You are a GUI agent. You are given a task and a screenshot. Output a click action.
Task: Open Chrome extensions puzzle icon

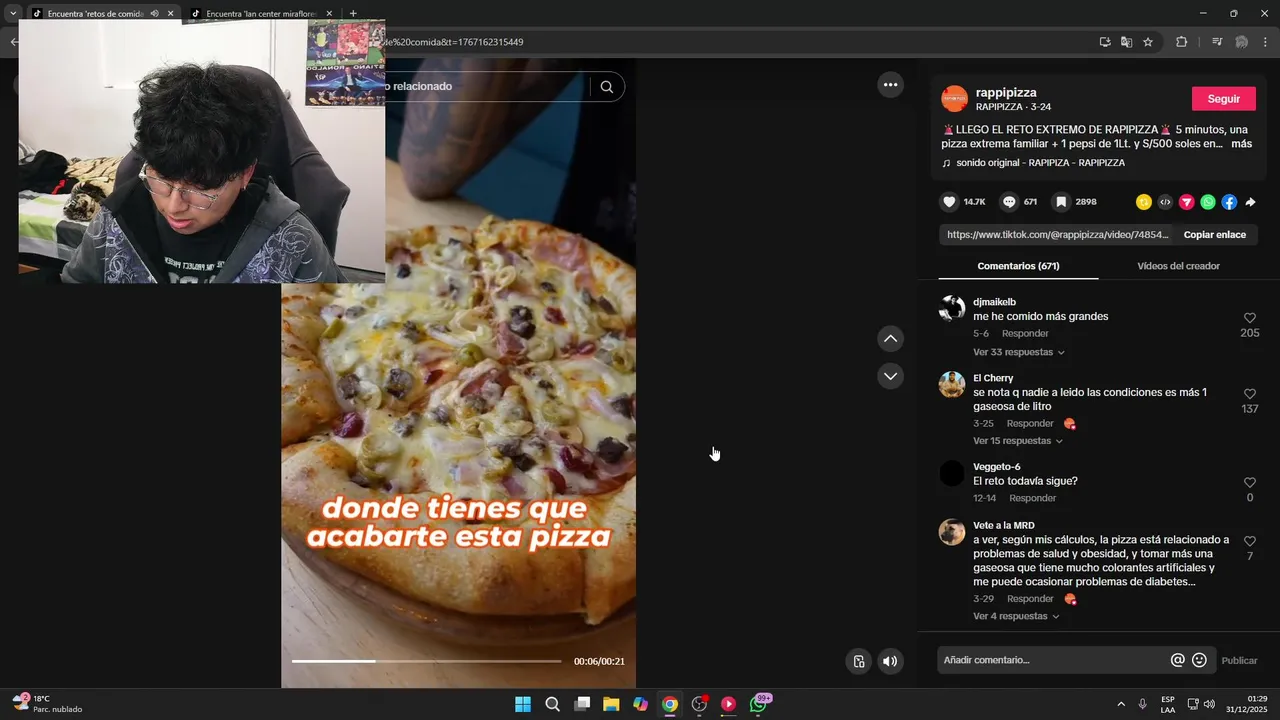coord(1181,42)
